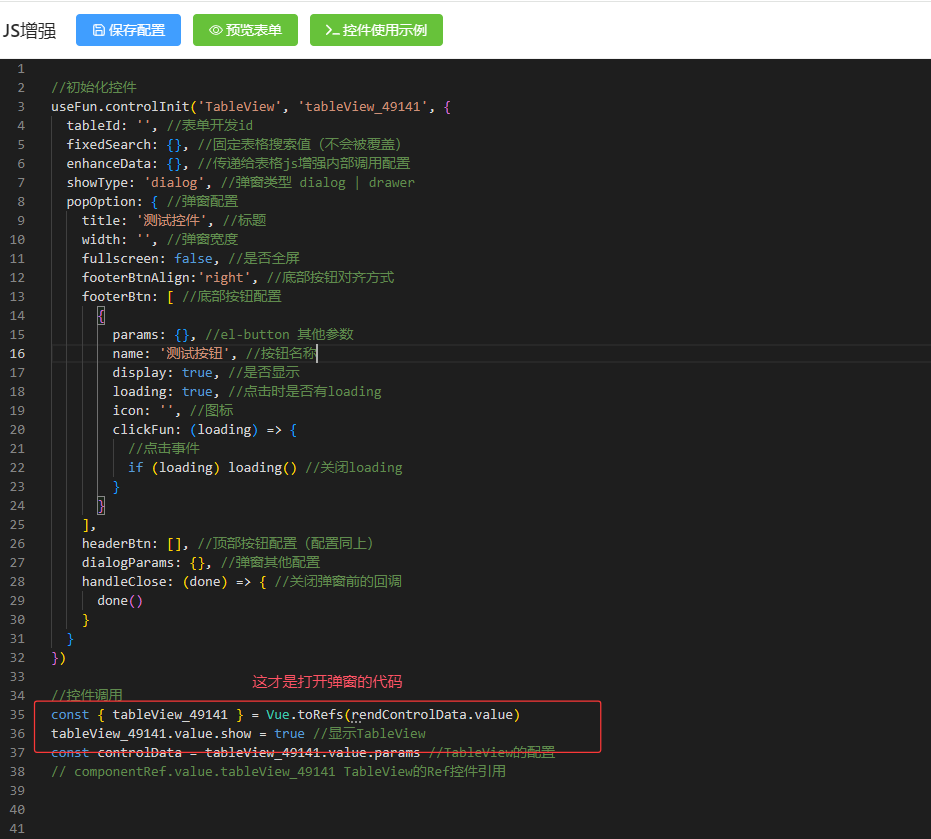Image resolution: width=931 pixels, height=839 pixels.
Task: Click the params property line
Action: [x=233, y=334]
